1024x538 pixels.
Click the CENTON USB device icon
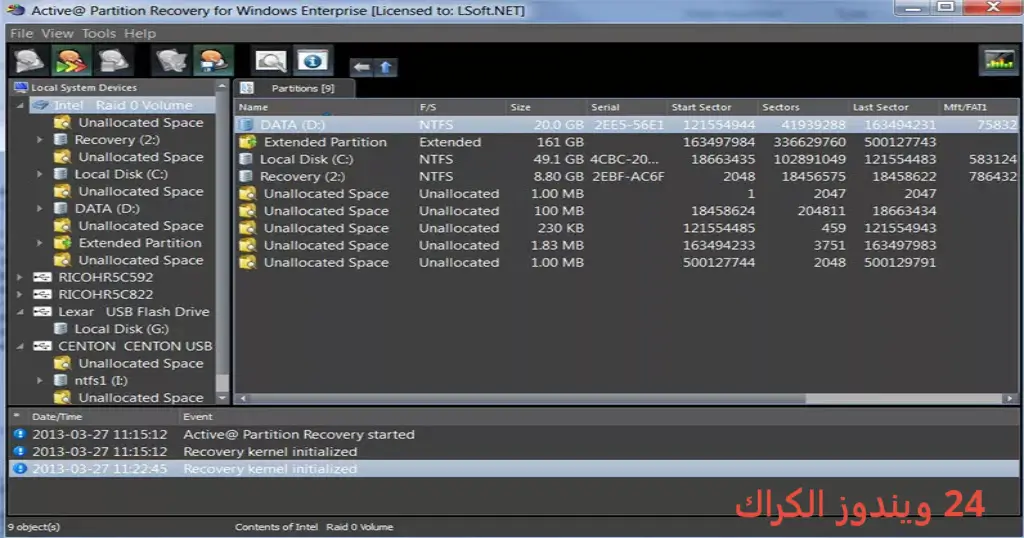pos(42,346)
